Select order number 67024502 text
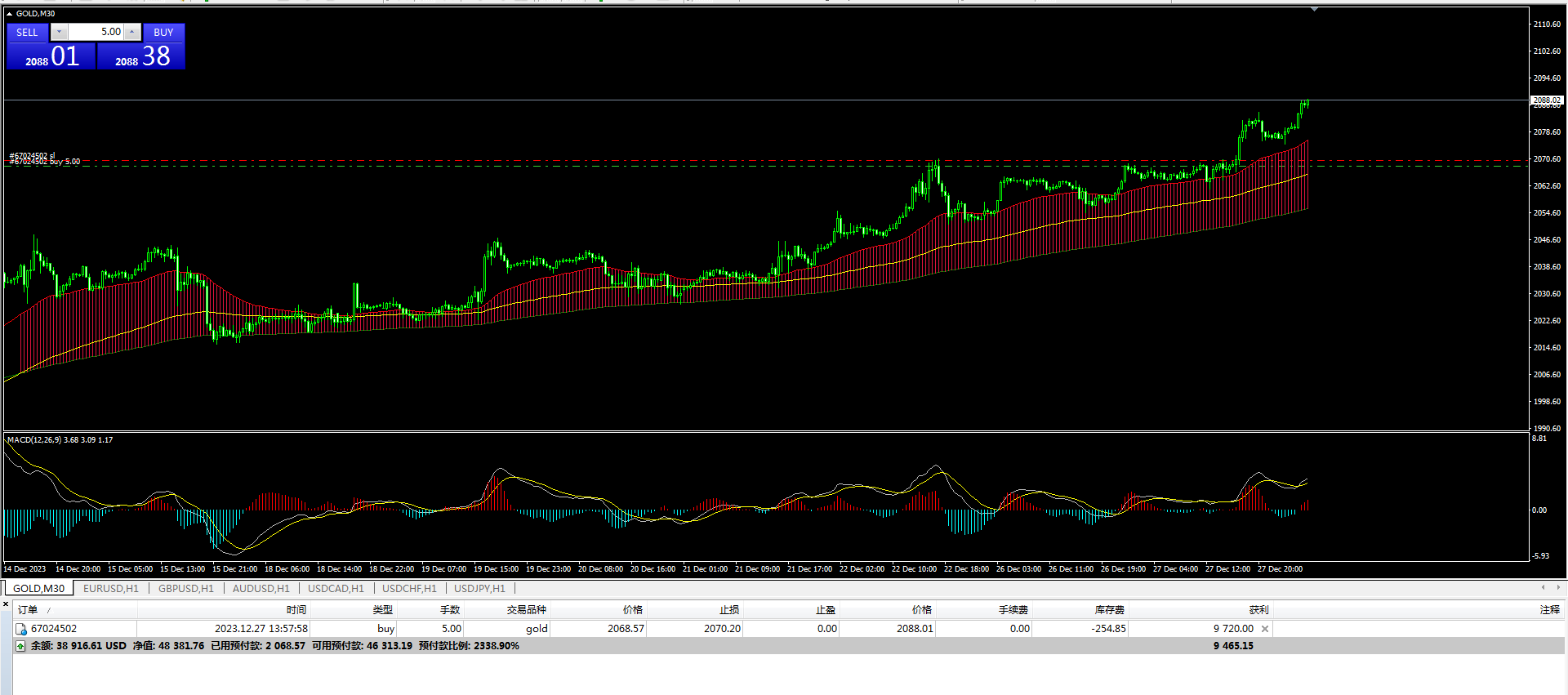This screenshot has height=695, width=1568. click(x=54, y=629)
